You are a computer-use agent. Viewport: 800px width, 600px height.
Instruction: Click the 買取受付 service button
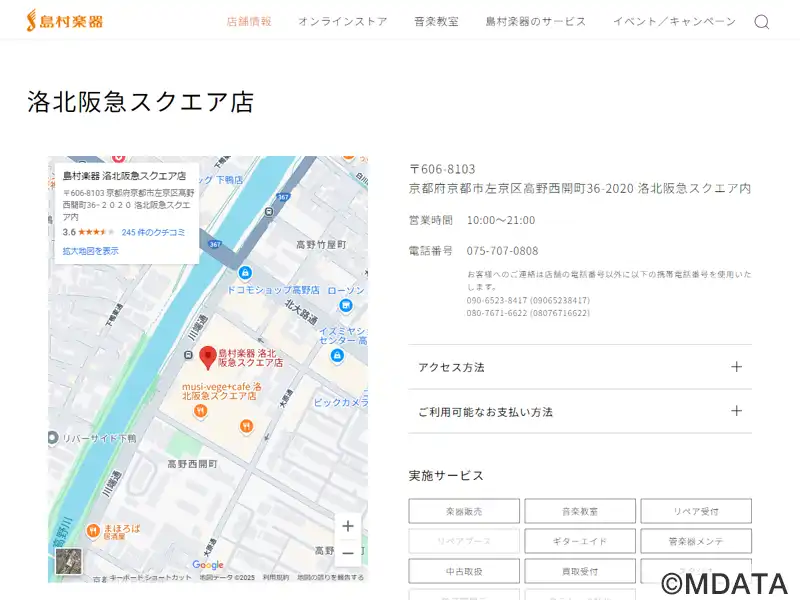pyautogui.click(x=580, y=571)
